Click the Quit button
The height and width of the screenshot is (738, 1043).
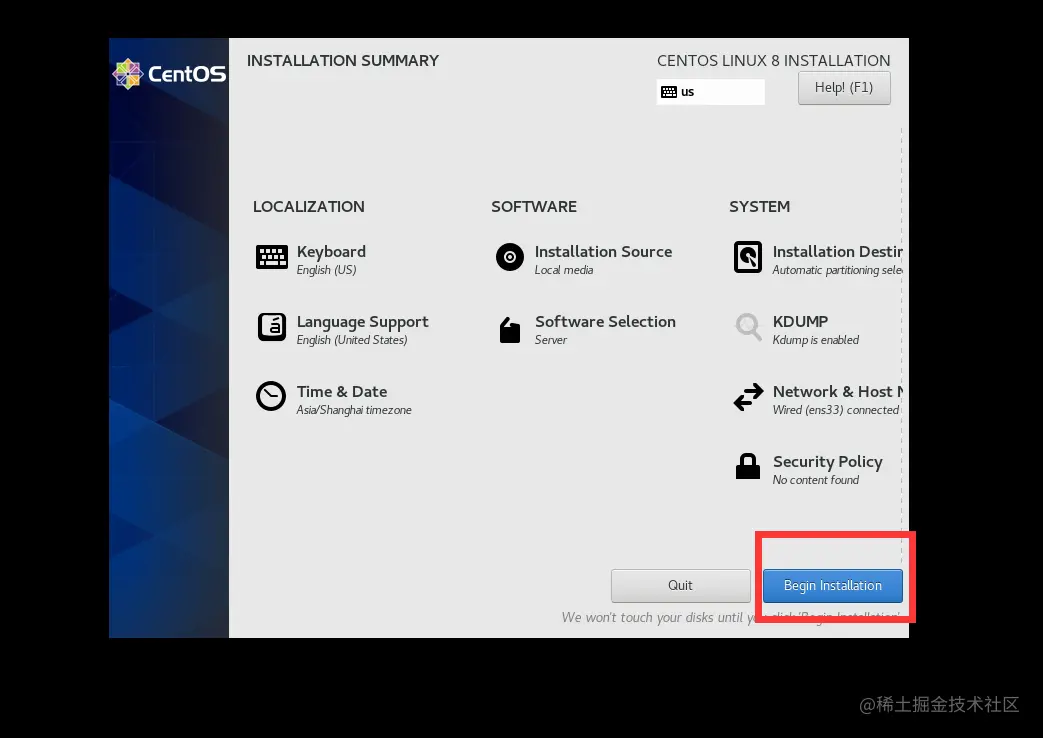point(680,586)
